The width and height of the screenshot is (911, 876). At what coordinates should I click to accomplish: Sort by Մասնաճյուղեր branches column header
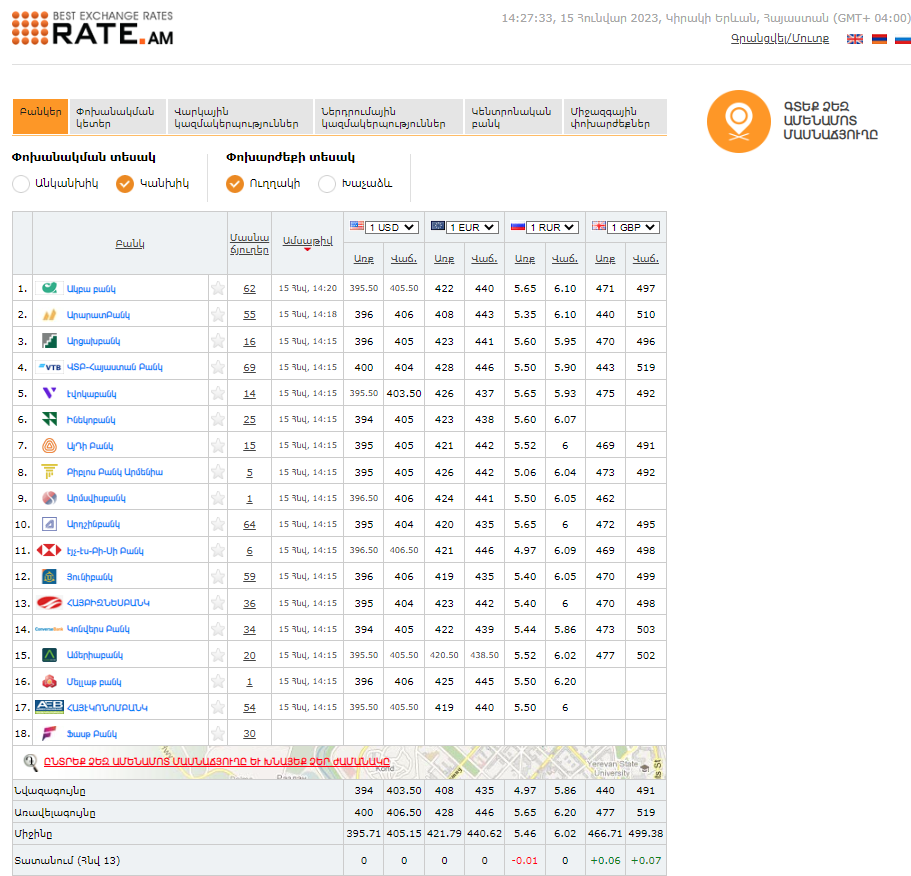point(249,243)
